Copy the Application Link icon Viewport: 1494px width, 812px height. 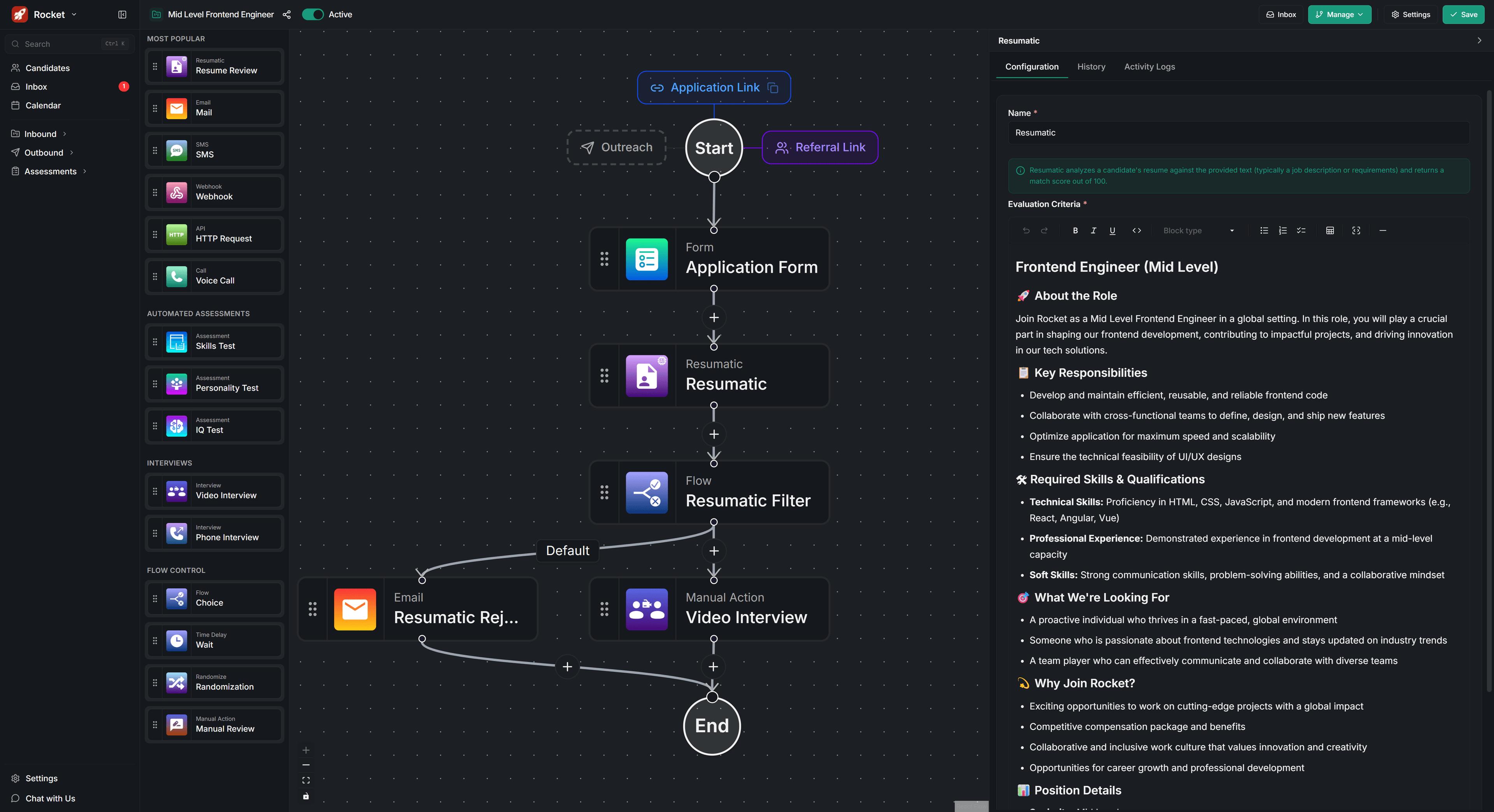pos(773,88)
